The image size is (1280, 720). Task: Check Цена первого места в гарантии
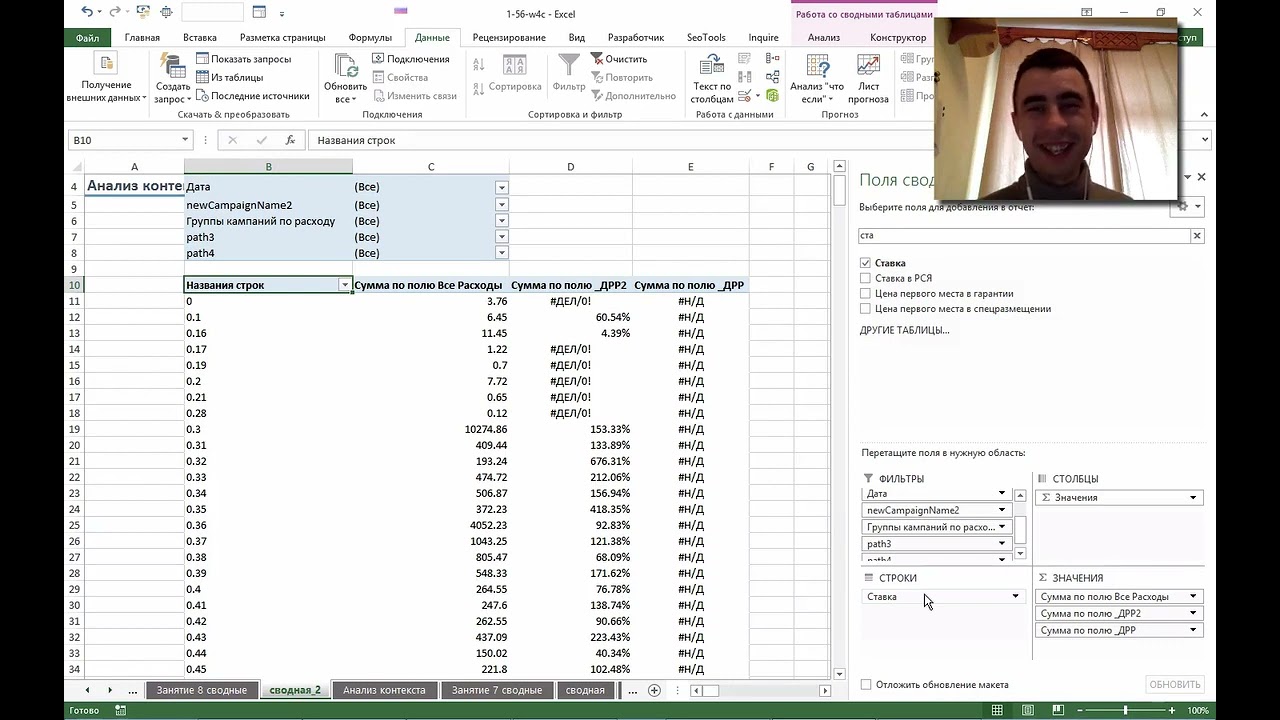(865, 293)
